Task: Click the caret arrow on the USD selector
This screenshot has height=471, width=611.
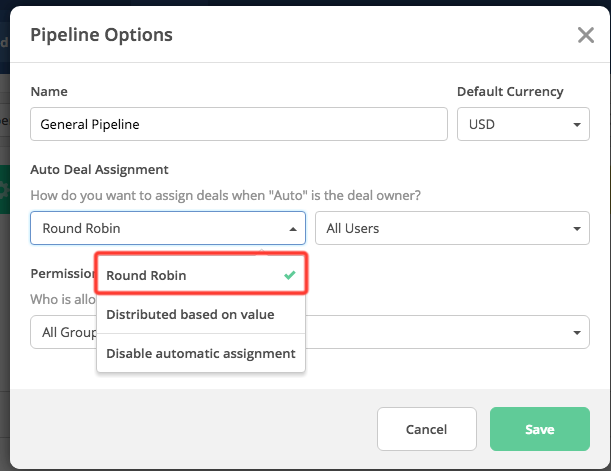Action: [x=576, y=125]
